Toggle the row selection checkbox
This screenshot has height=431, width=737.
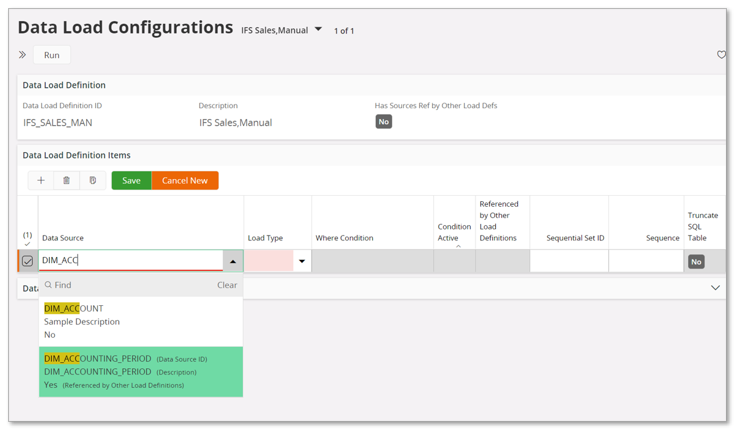click(x=28, y=261)
